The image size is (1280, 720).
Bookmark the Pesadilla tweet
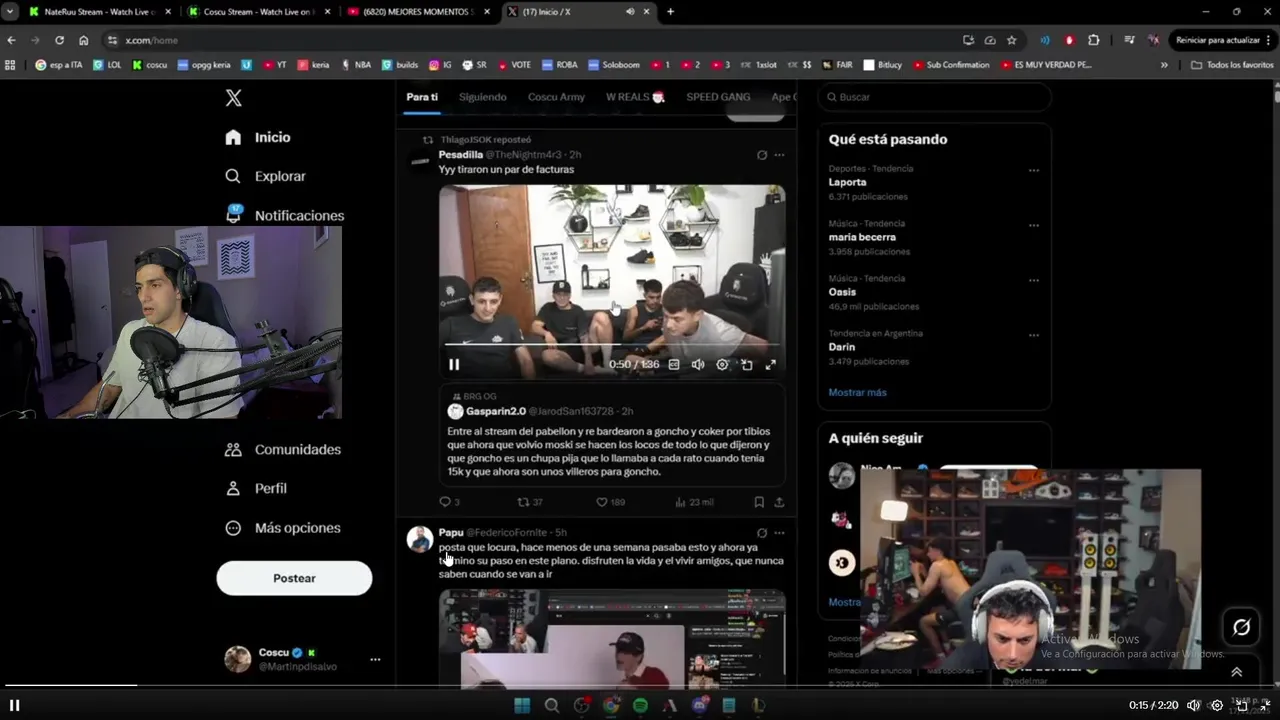coord(759,502)
